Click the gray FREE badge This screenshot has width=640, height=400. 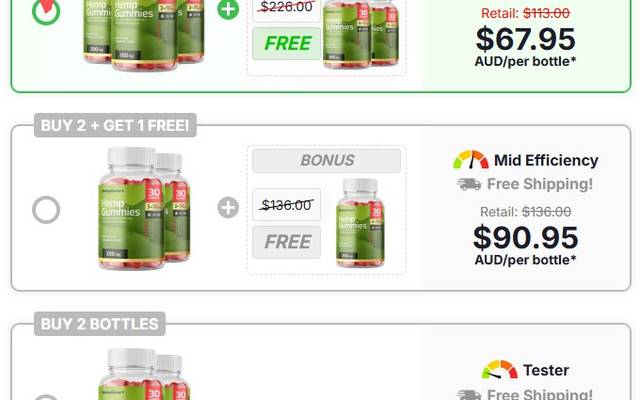coord(287,242)
